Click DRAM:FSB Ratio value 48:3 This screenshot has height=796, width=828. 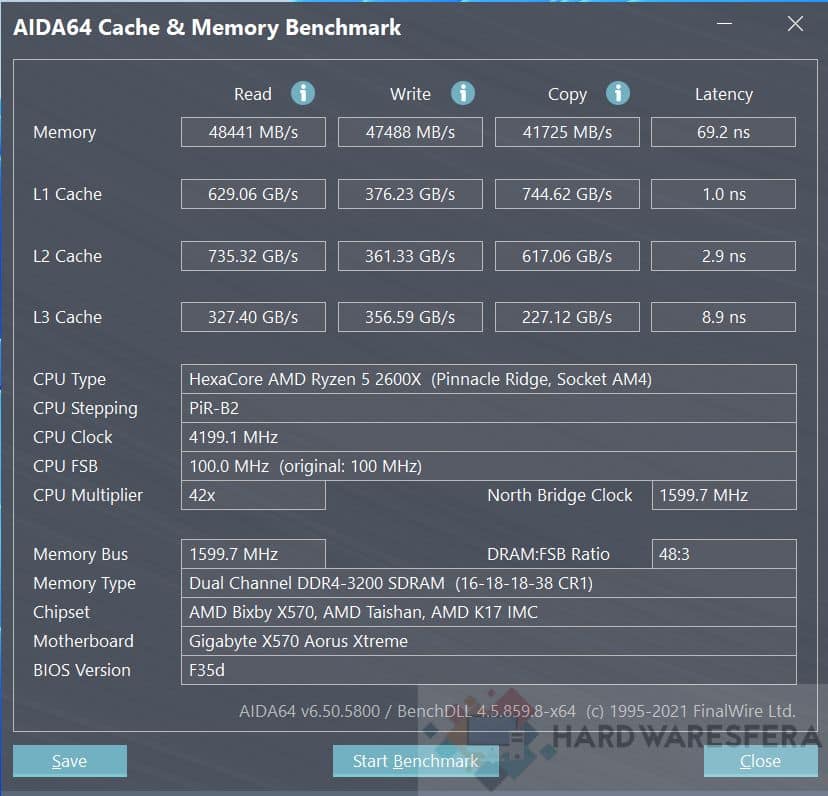point(724,554)
